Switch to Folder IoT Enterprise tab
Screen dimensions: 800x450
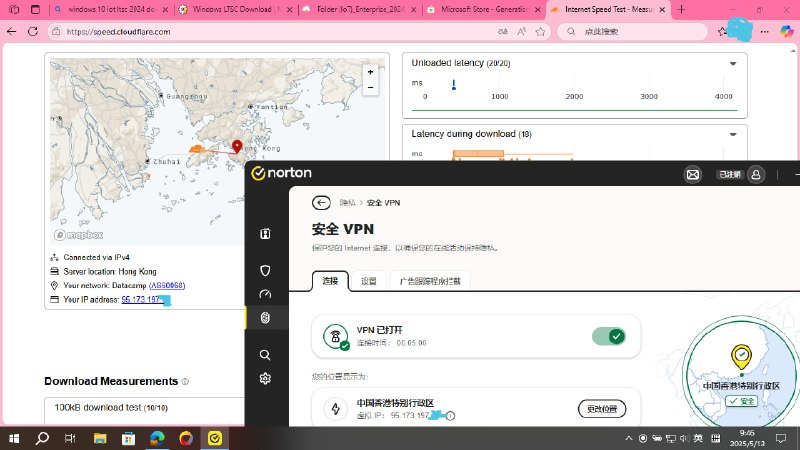tap(360, 9)
